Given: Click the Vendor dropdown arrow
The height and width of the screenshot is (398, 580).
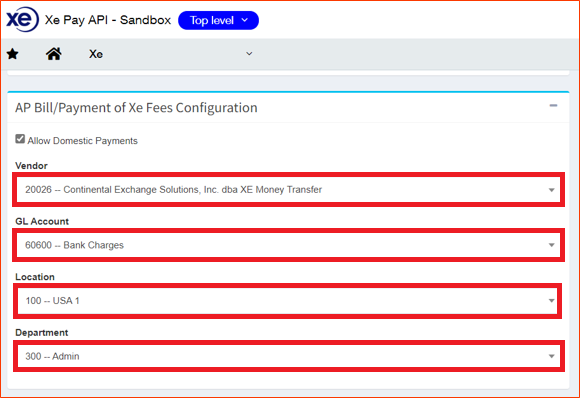Looking at the screenshot, I should coord(552,190).
